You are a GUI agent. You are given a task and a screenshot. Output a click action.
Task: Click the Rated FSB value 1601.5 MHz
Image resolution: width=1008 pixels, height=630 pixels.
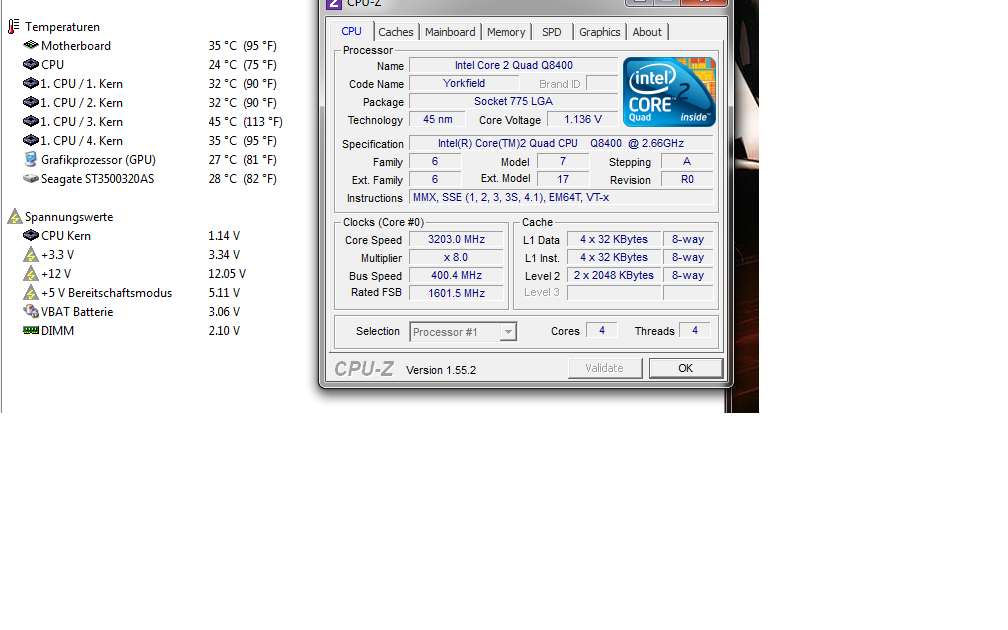click(x=456, y=293)
